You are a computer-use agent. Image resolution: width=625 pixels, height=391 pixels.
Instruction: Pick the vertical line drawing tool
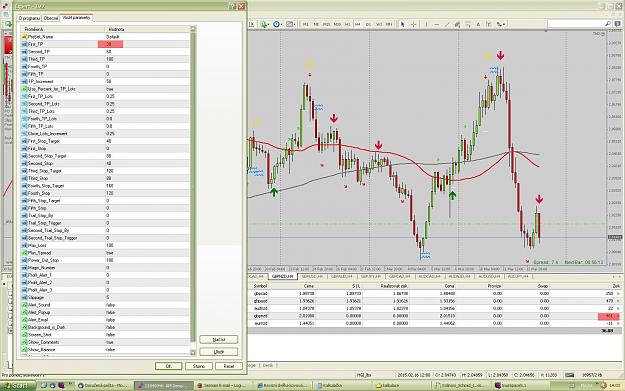[x=426, y=24]
